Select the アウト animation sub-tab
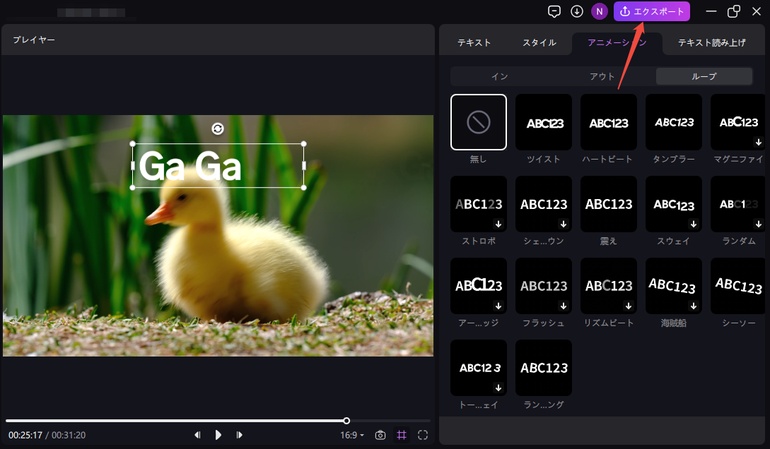This screenshot has width=770, height=449. coord(602,76)
